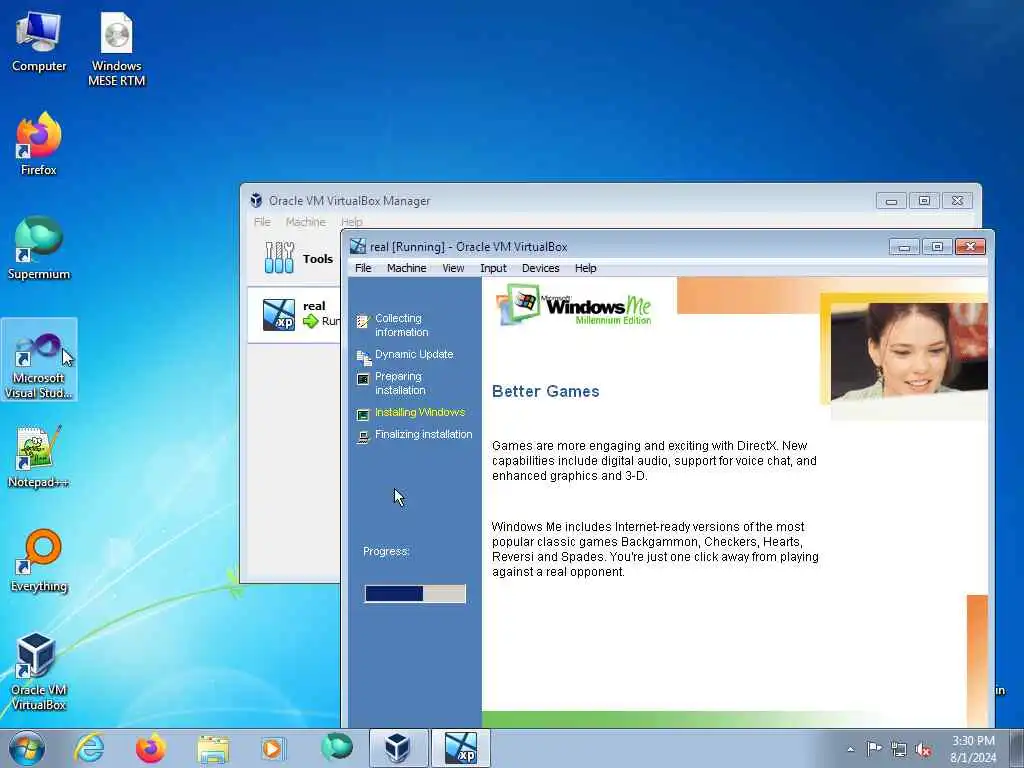Click the VirtualBox Manager title bar cube icon
Image resolution: width=1024 pixels, height=768 pixels.
[256, 200]
